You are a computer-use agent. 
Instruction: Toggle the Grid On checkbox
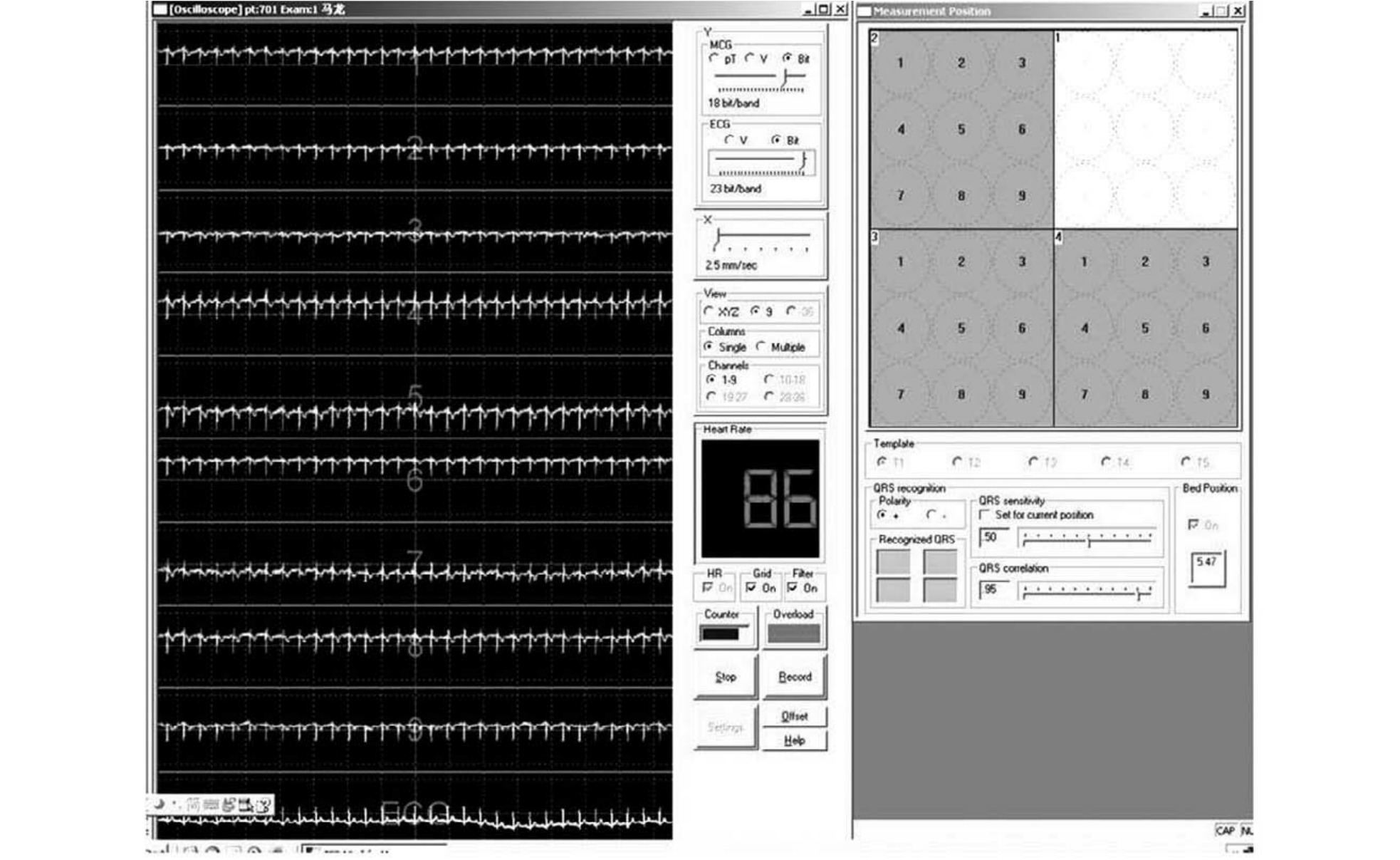pyautogui.click(x=751, y=588)
